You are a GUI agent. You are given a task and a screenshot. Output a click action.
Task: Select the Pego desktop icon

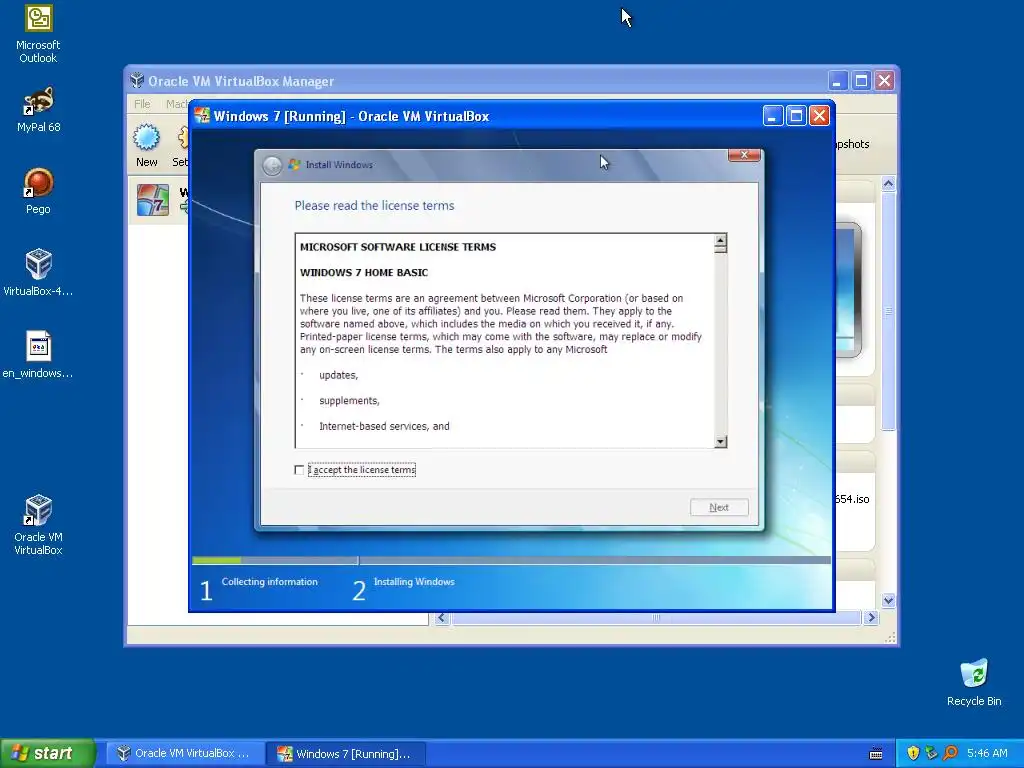tap(38, 191)
